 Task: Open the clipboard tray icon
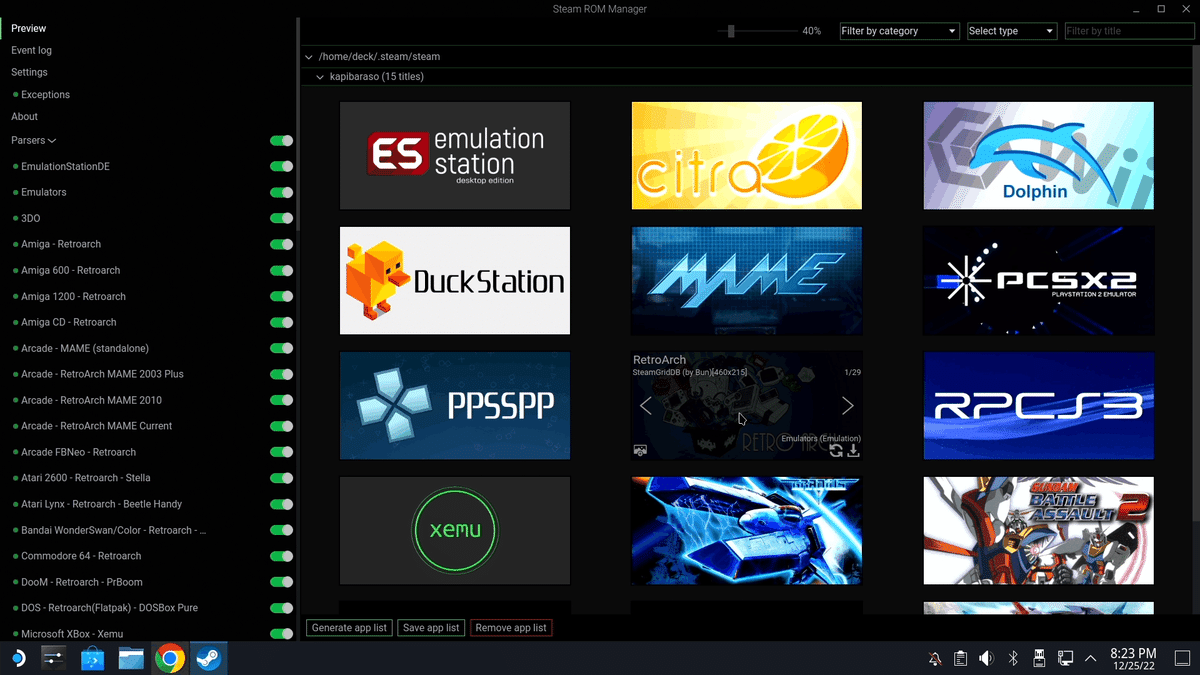[x=960, y=658]
